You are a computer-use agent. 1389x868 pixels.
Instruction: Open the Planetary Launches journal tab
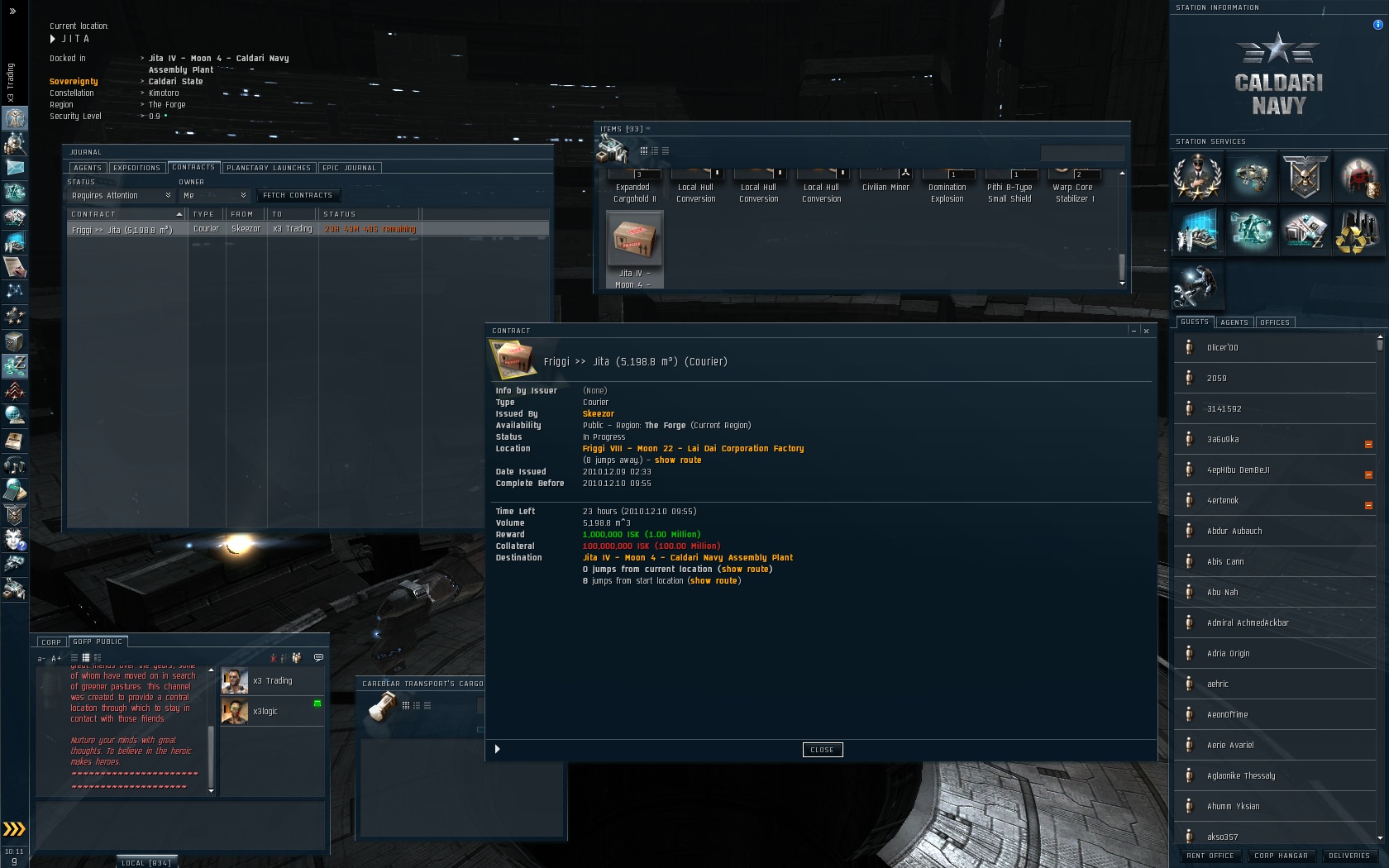[269, 168]
